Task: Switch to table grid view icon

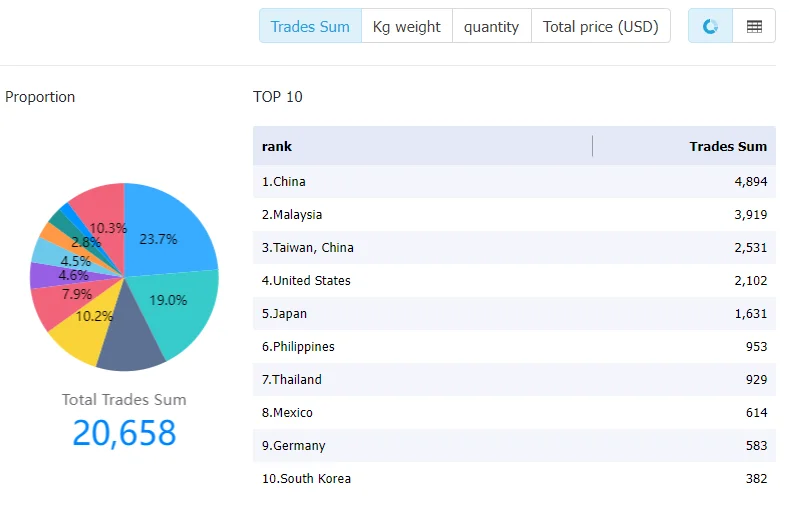Action: 754,26
